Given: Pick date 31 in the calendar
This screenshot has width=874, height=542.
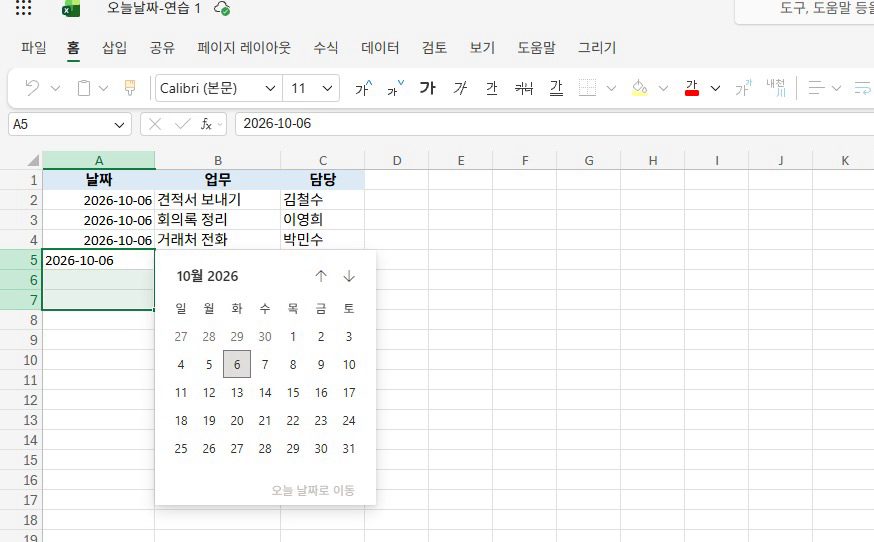Looking at the screenshot, I should coord(349,448).
